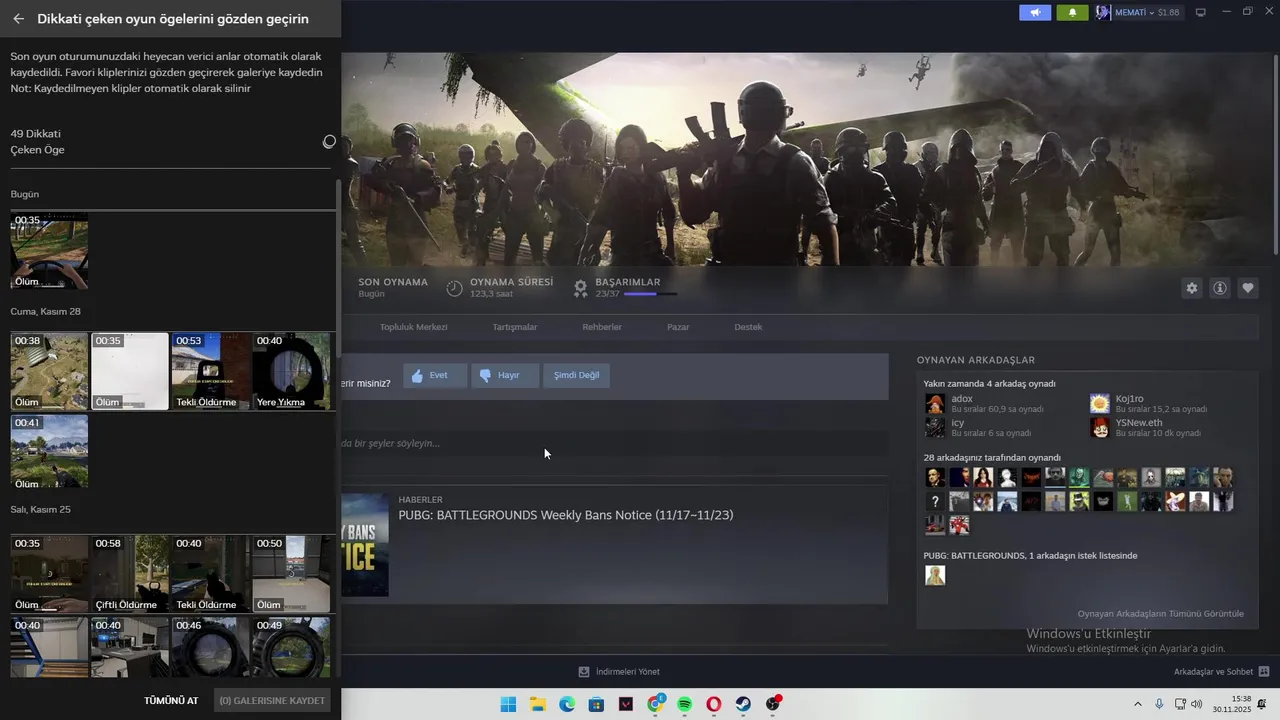The width and height of the screenshot is (1280, 720).
Task: Open Spotify from the taskbar
Action: (685, 704)
